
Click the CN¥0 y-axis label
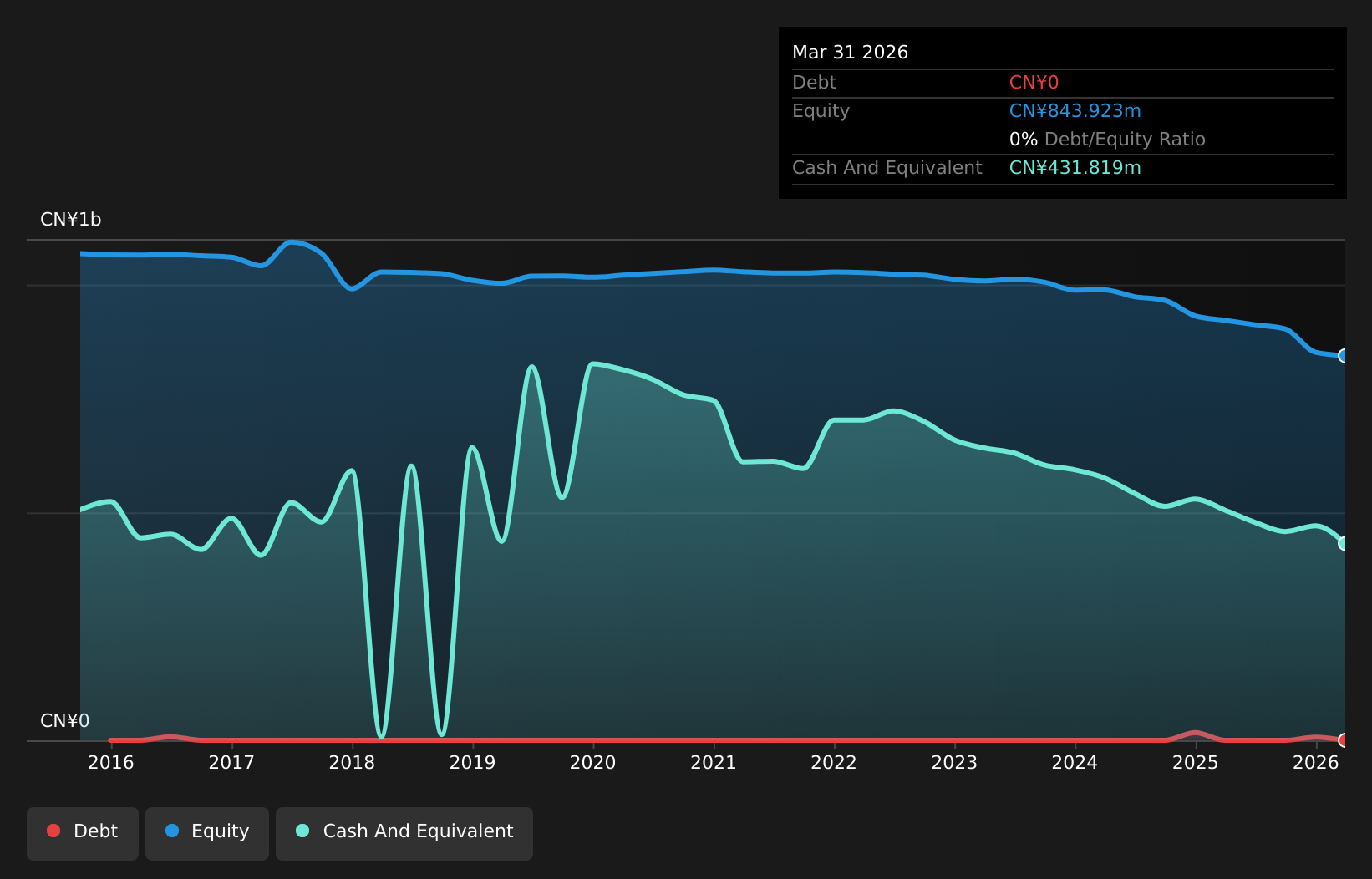(65, 721)
